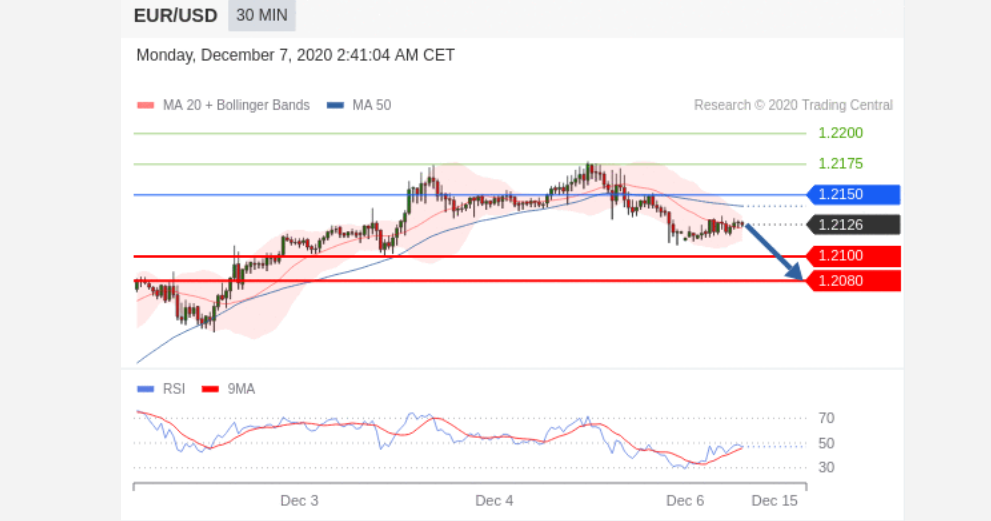The height and width of the screenshot is (521, 991).
Task: Click the blue 1.2150 pivot price tag
Action: [x=854, y=194]
